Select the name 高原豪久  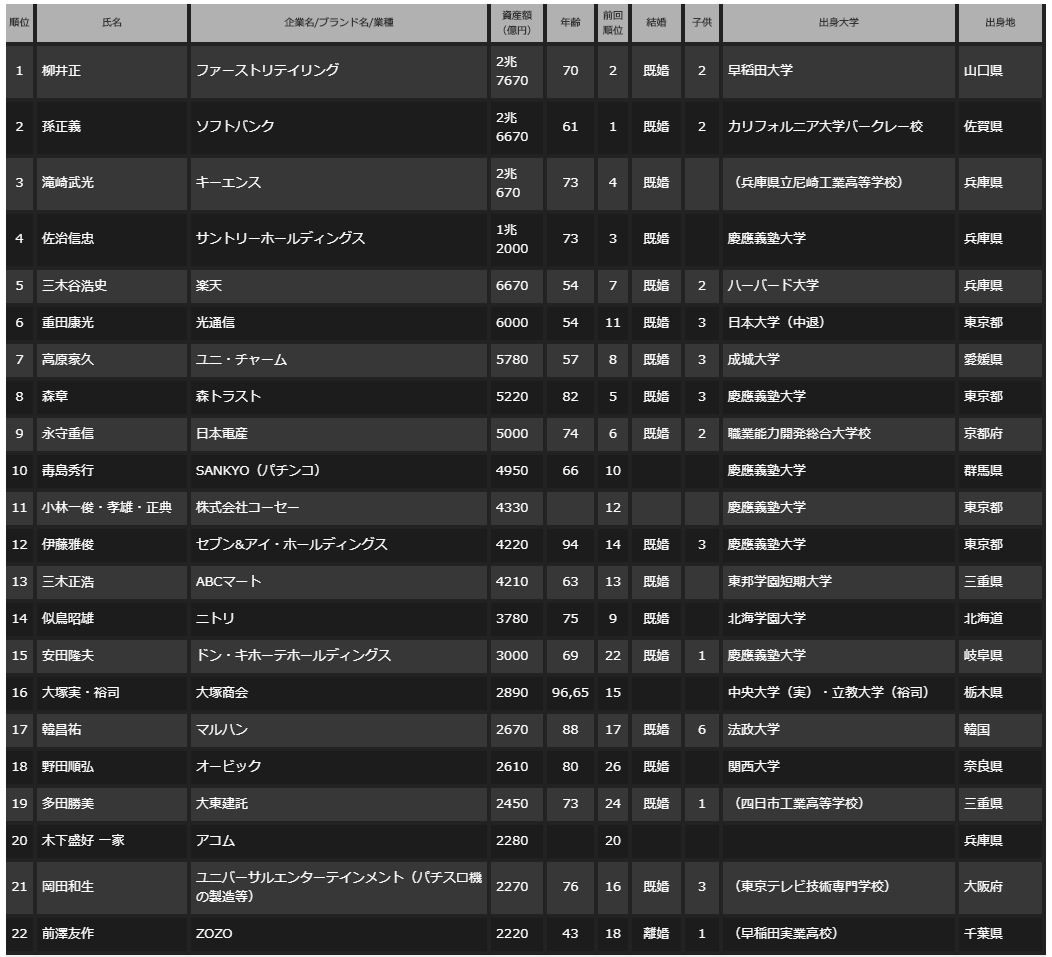[68, 359]
